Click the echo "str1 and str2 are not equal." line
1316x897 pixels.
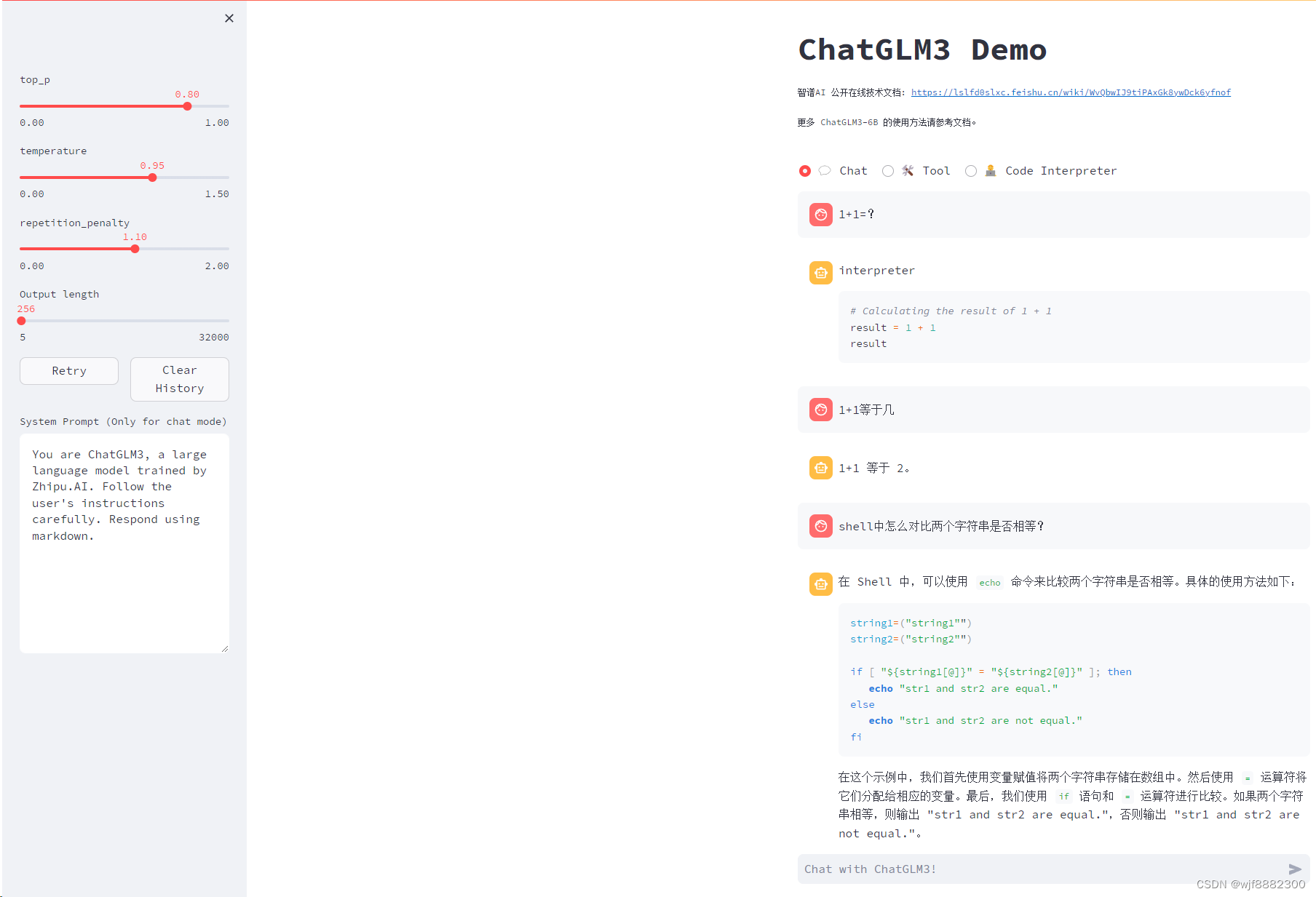coord(975,721)
